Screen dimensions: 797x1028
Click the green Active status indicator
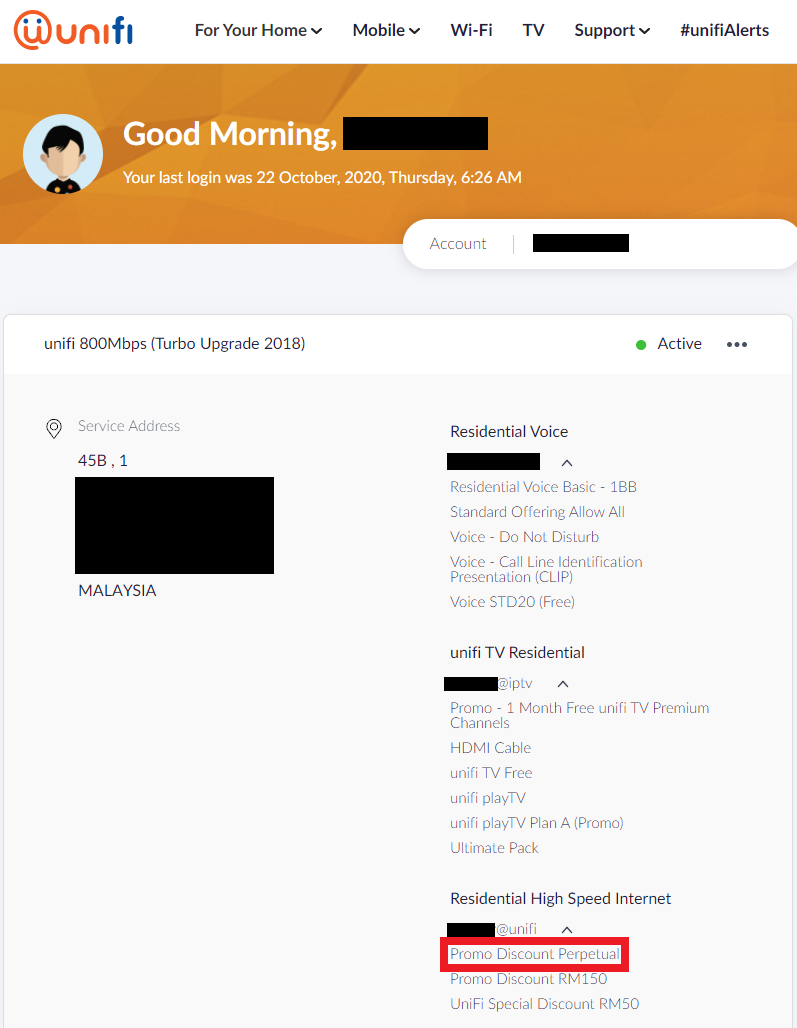[641, 344]
